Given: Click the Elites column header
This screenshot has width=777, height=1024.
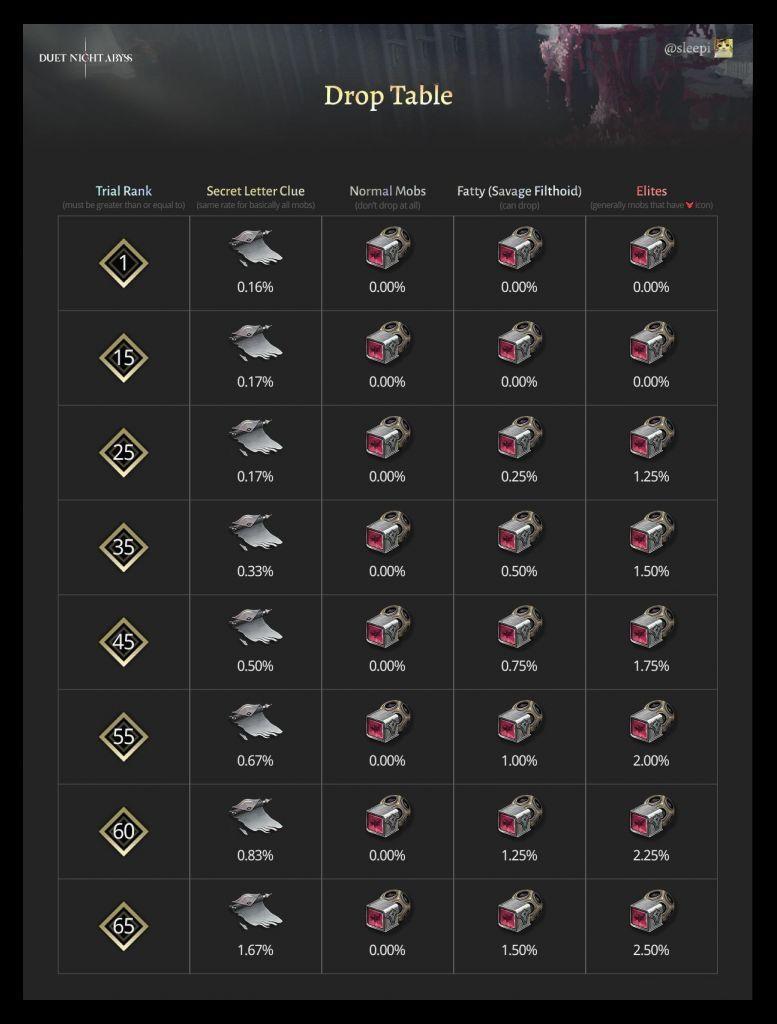Looking at the screenshot, I should (651, 191).
